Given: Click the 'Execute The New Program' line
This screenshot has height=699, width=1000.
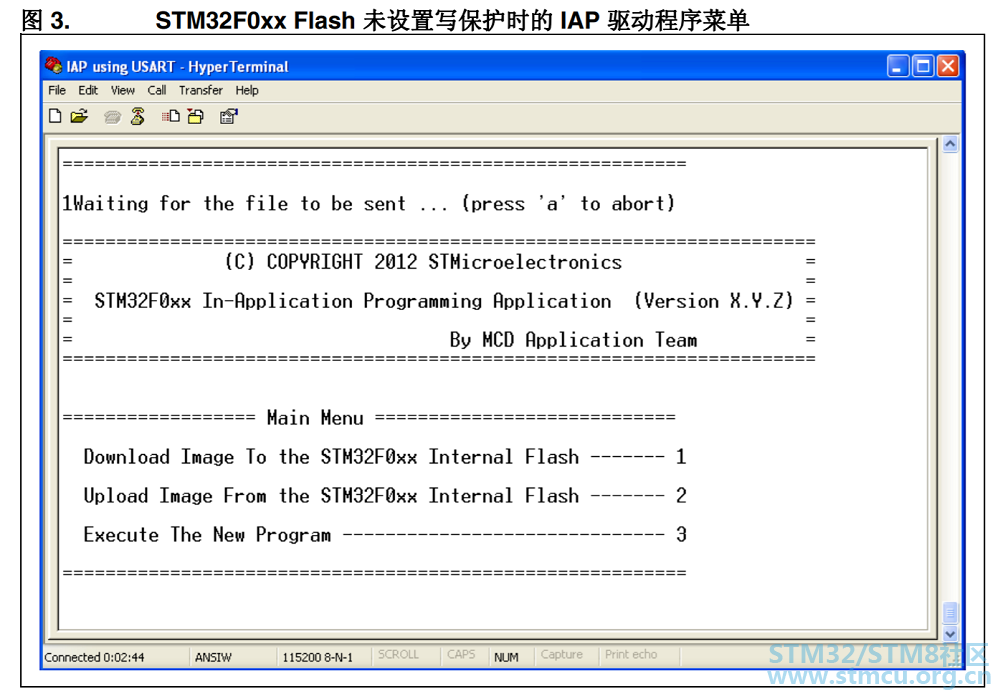Looking at the screenshot, I should click(x=385, y=534).
